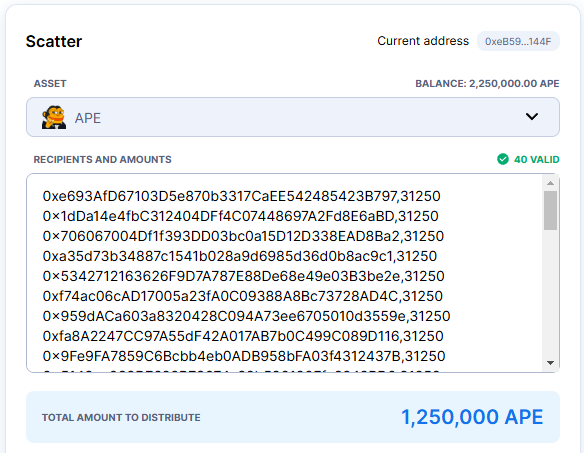584x453 pixels.
Task: Click the line starting 0xf74ac06cAD17
Action: [242, 297]
